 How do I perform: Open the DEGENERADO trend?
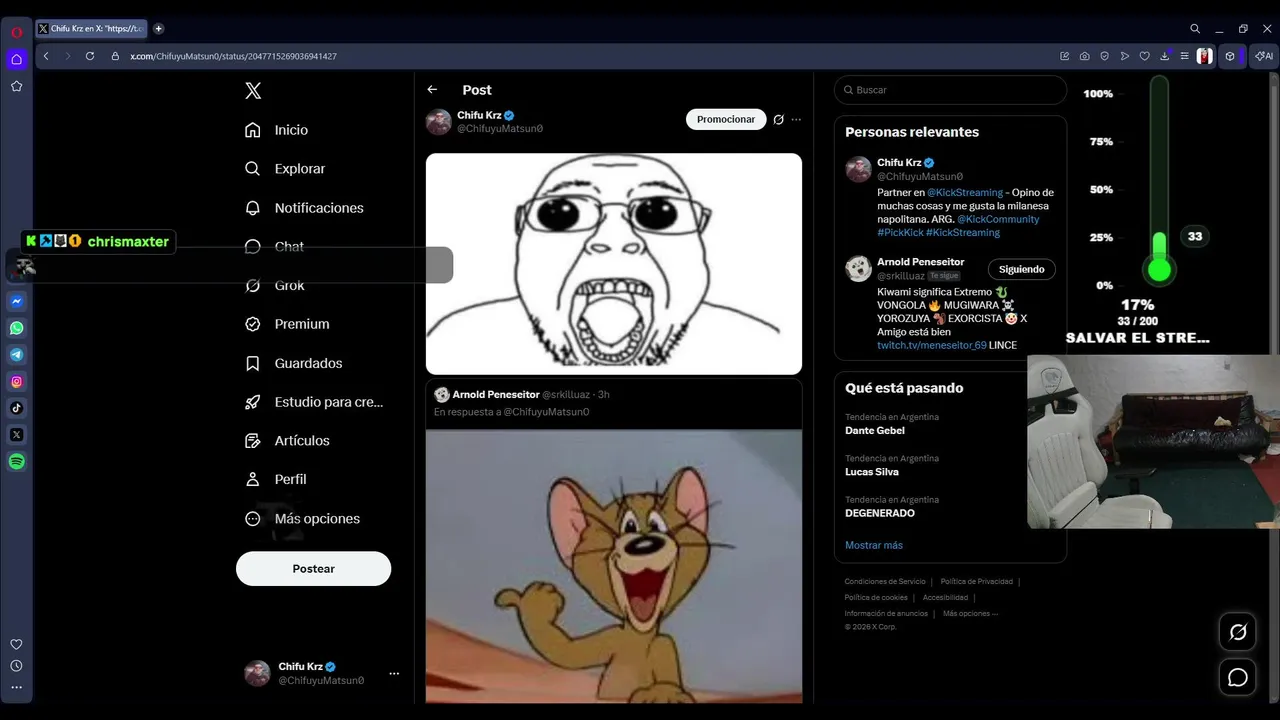(x=880, y=513)
